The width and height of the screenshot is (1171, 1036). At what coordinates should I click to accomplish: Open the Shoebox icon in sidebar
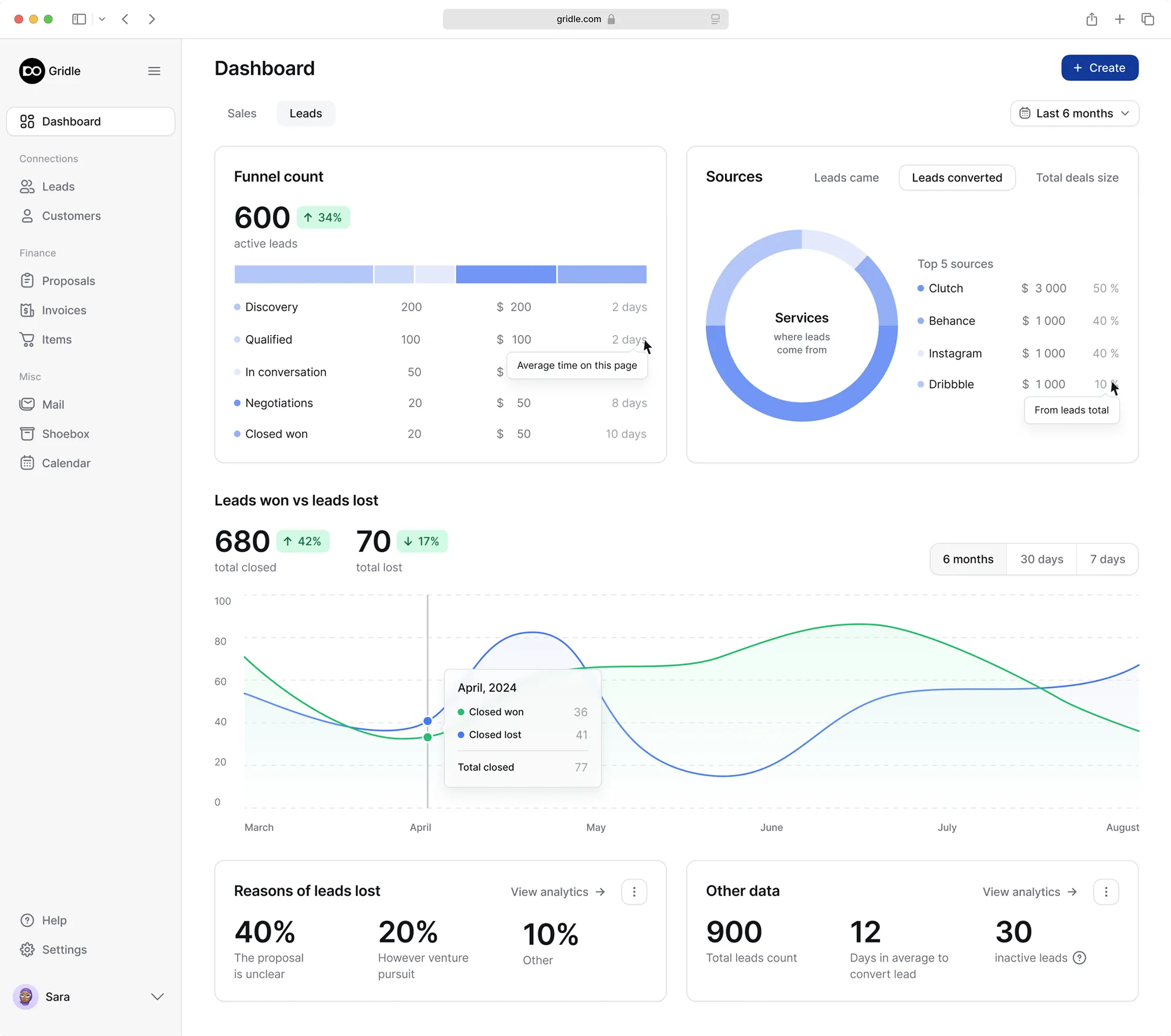click(x=27, y=434)
